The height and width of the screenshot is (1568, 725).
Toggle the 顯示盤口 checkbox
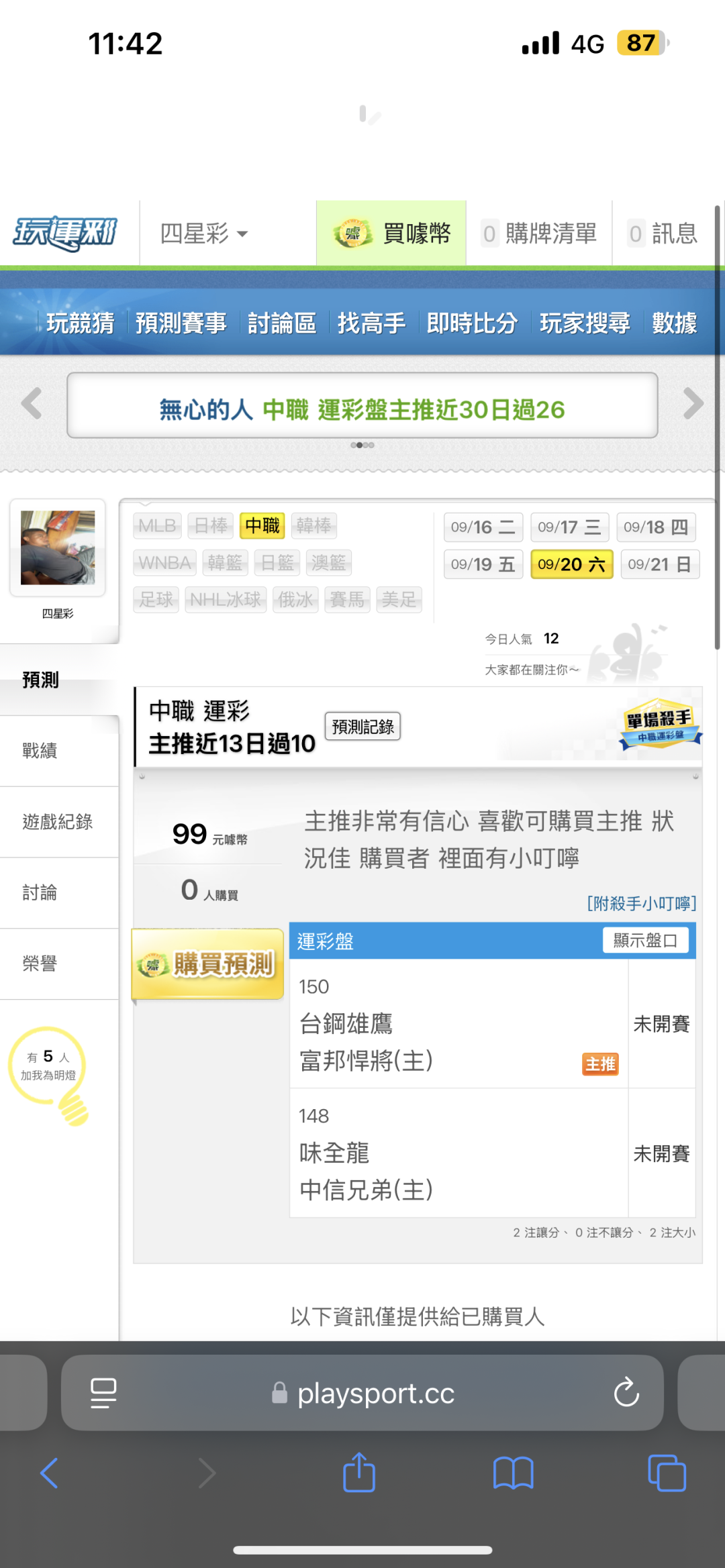(x=646, y=941)
